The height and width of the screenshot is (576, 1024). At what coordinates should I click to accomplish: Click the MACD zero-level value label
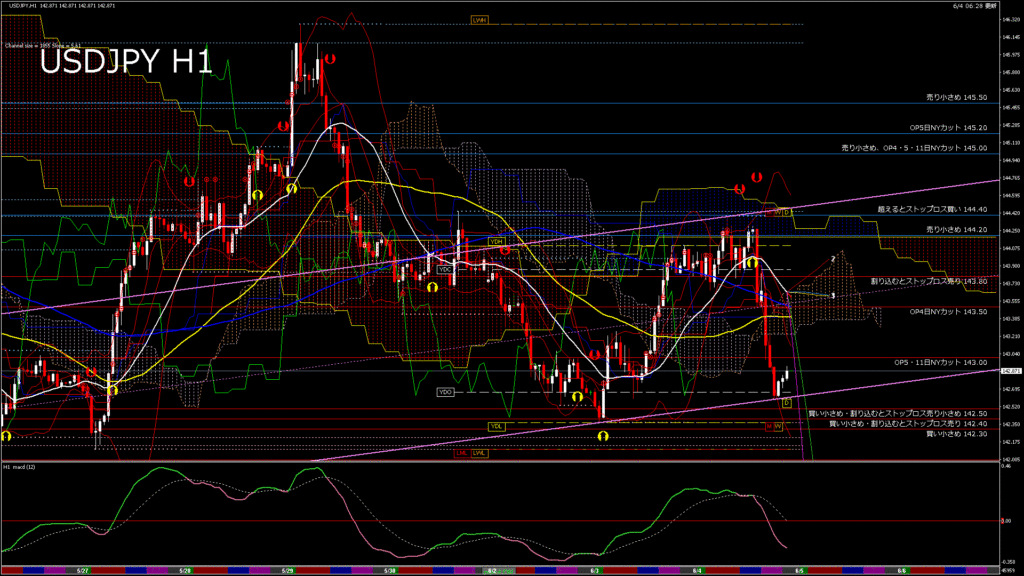point(1006,520)
